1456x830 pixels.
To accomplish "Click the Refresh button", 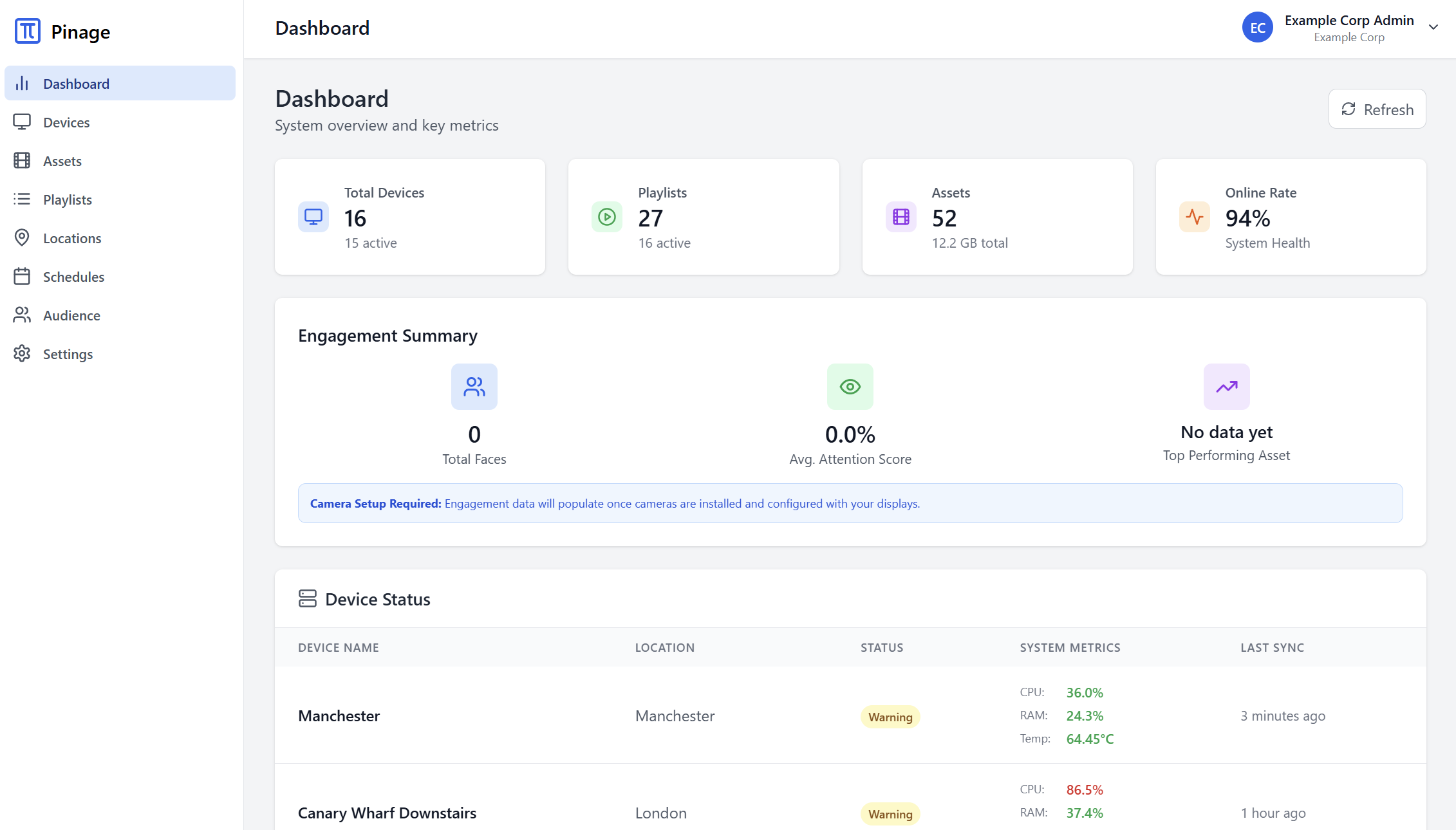I will 1377,109.
